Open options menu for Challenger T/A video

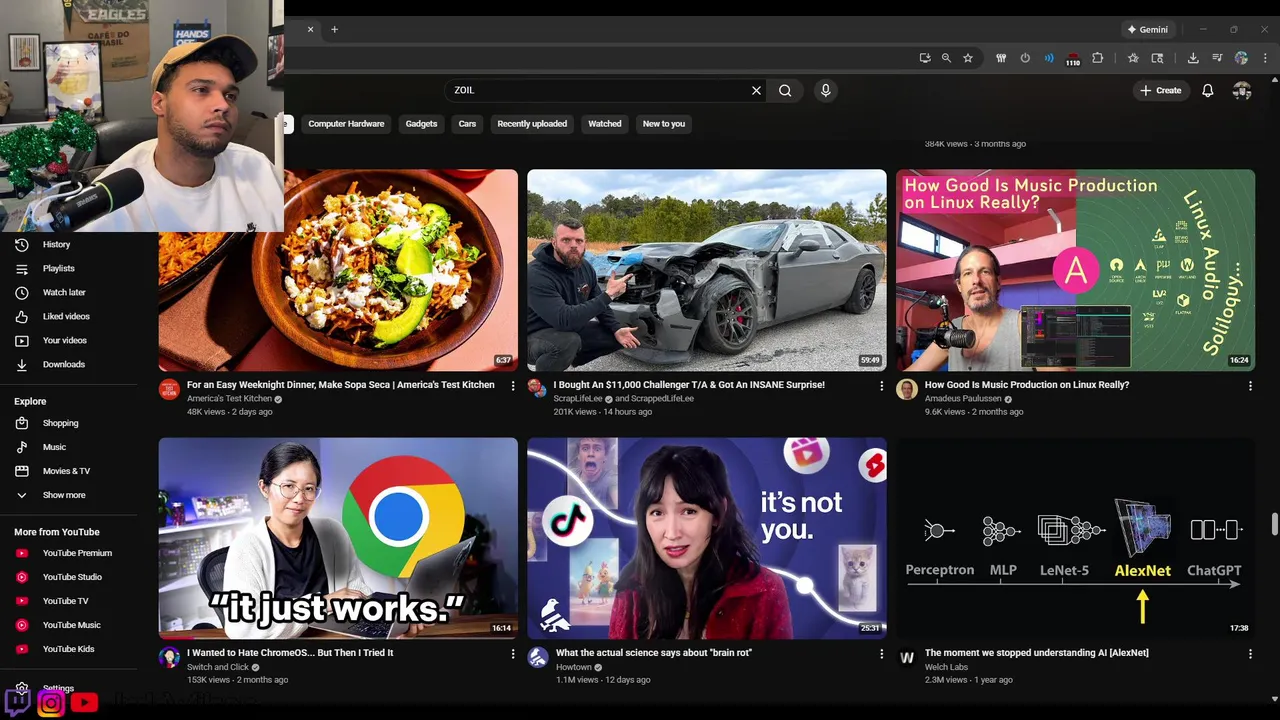point(881,386)
